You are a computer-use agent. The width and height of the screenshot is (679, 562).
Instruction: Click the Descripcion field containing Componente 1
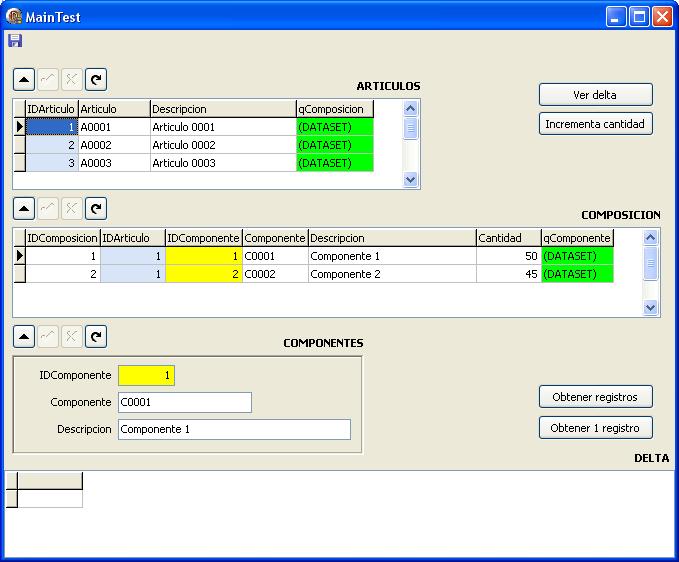coord(234,429)
